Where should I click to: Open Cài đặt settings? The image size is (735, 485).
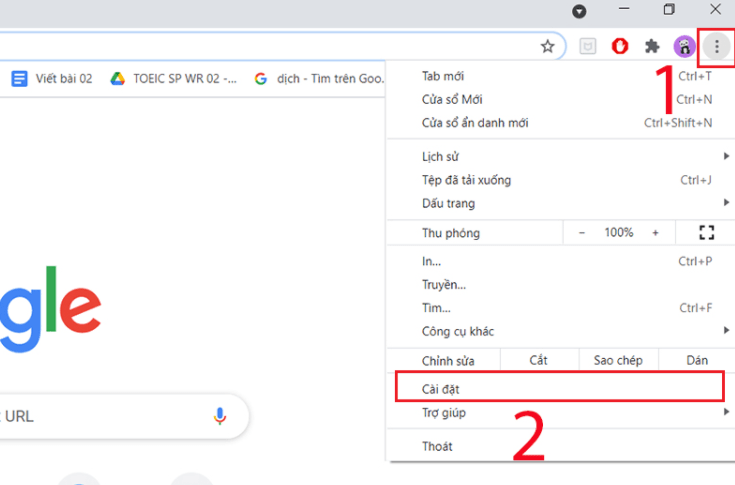pos(560,389)
